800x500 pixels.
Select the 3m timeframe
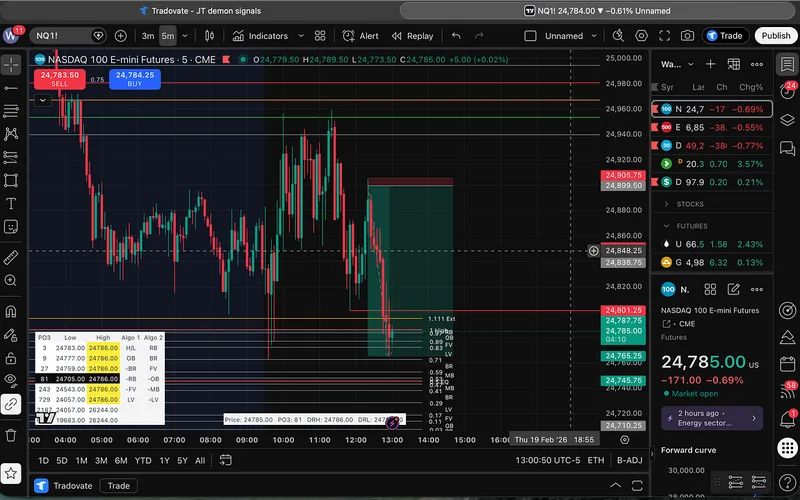coord(148,36)
